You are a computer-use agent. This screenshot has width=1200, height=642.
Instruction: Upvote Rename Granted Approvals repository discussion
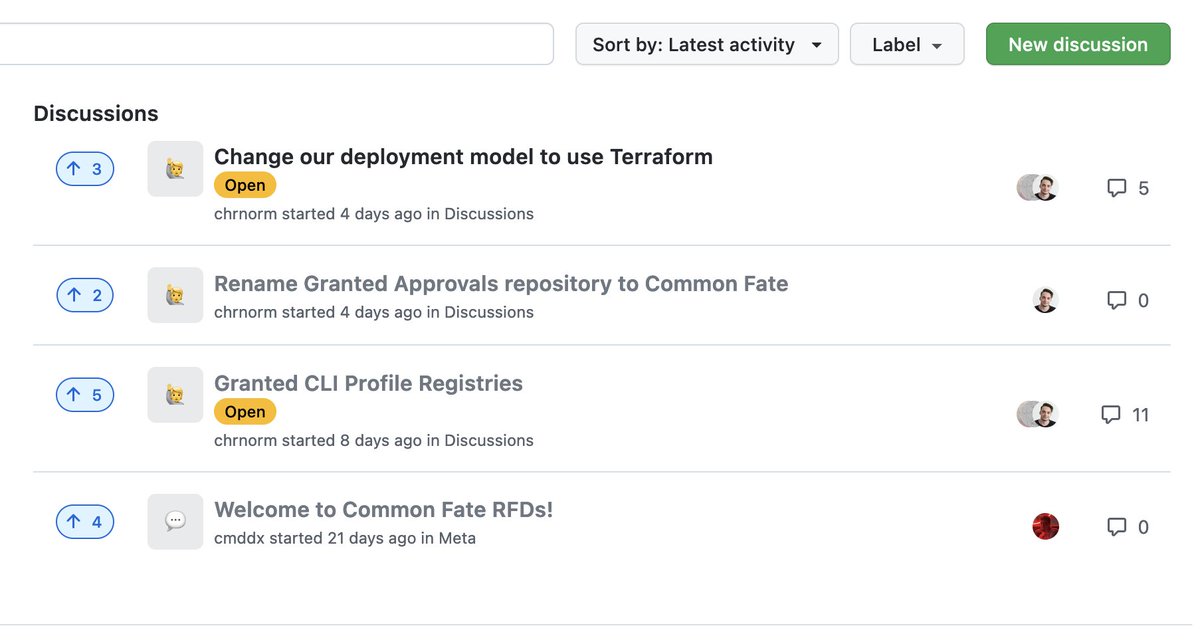pyautogui.click(x=85, y=296)
